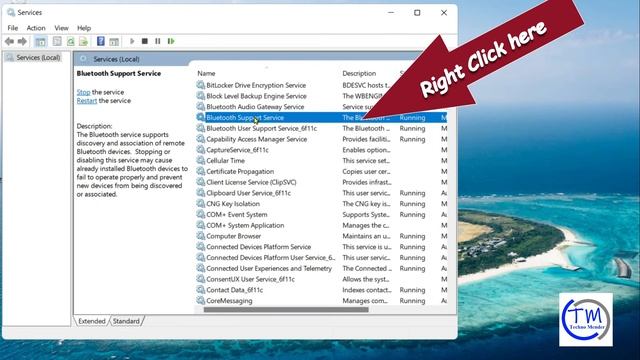Open the File menu
This screenshot has width=640, height=360.
(13, 28)
